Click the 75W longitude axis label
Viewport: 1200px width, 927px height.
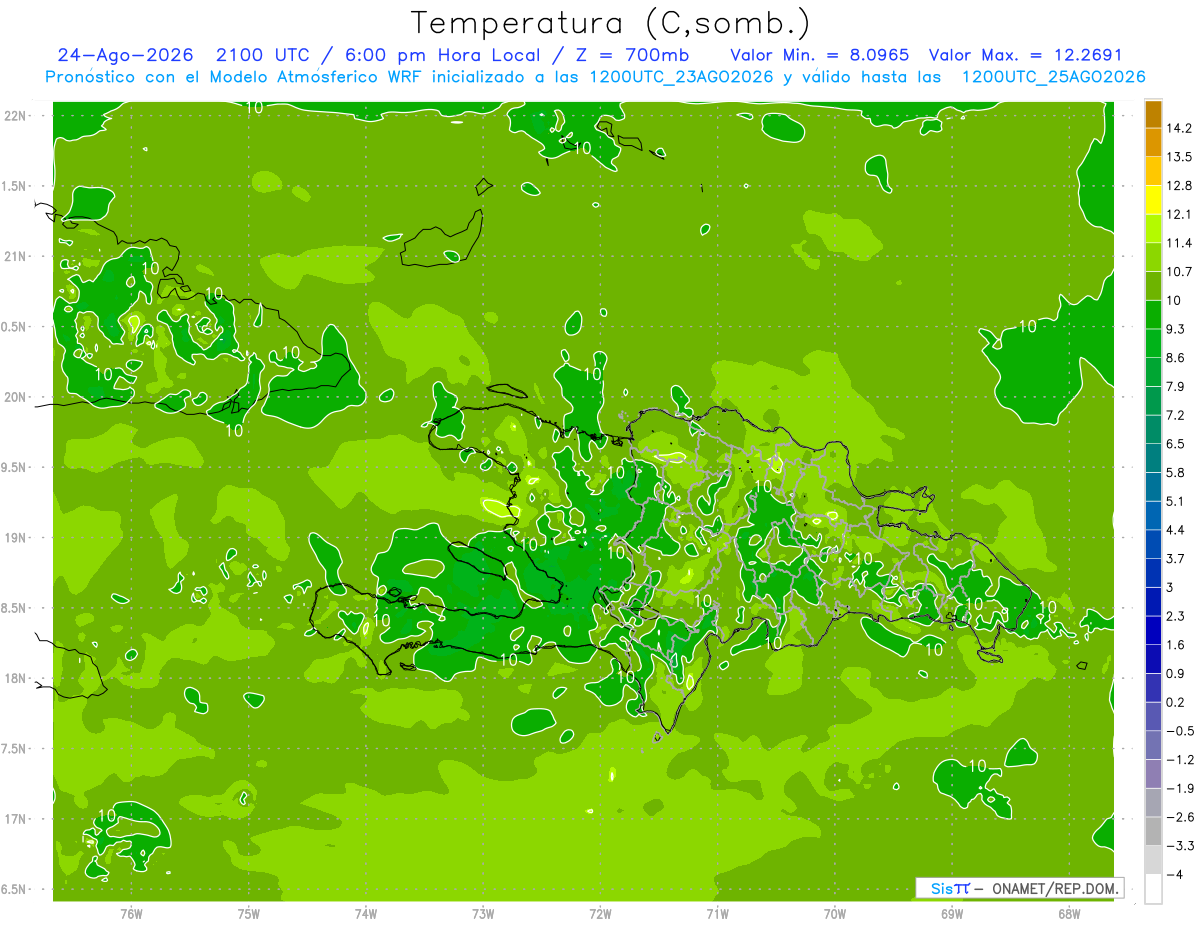249,914
